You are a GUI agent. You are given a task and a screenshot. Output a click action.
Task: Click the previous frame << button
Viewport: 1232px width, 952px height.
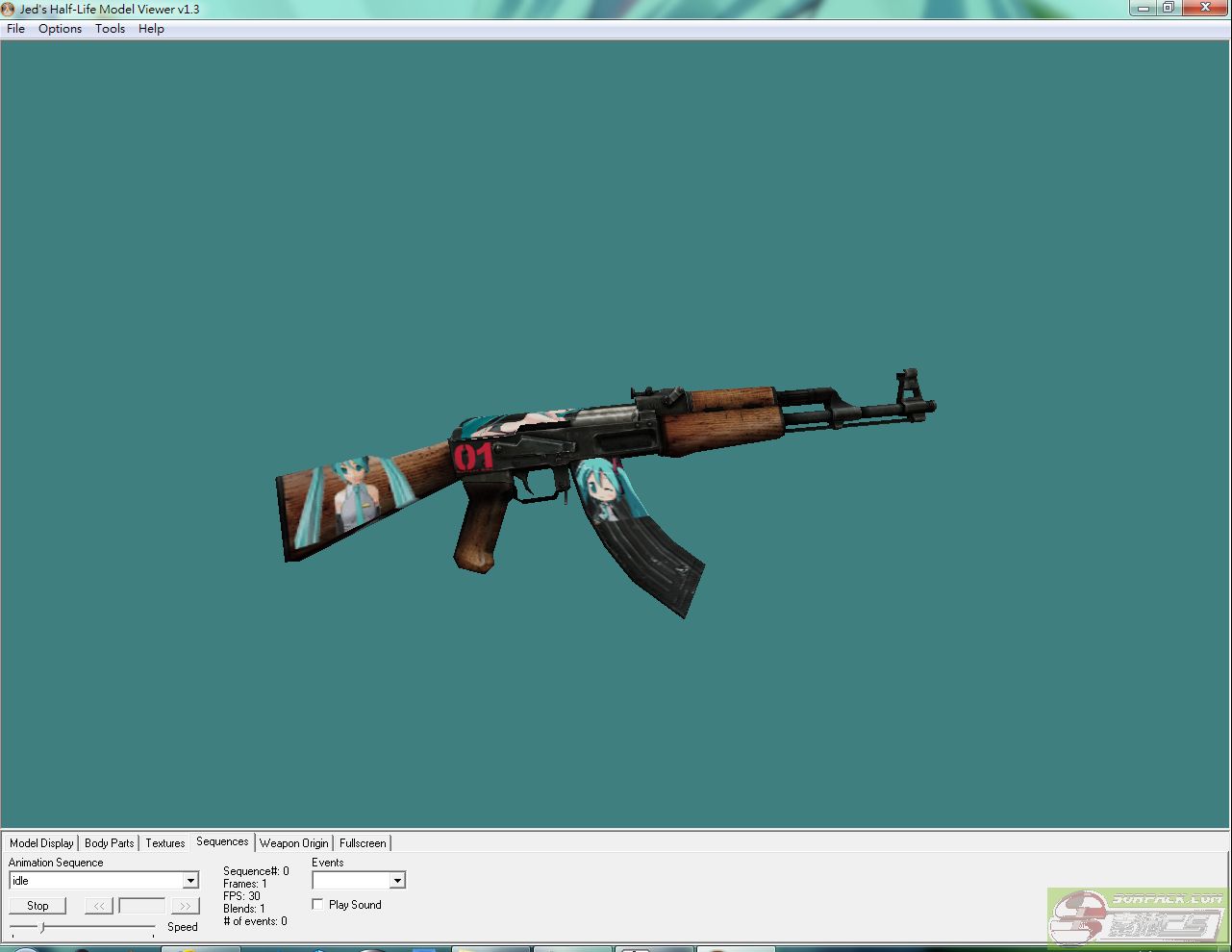point(99,906)
